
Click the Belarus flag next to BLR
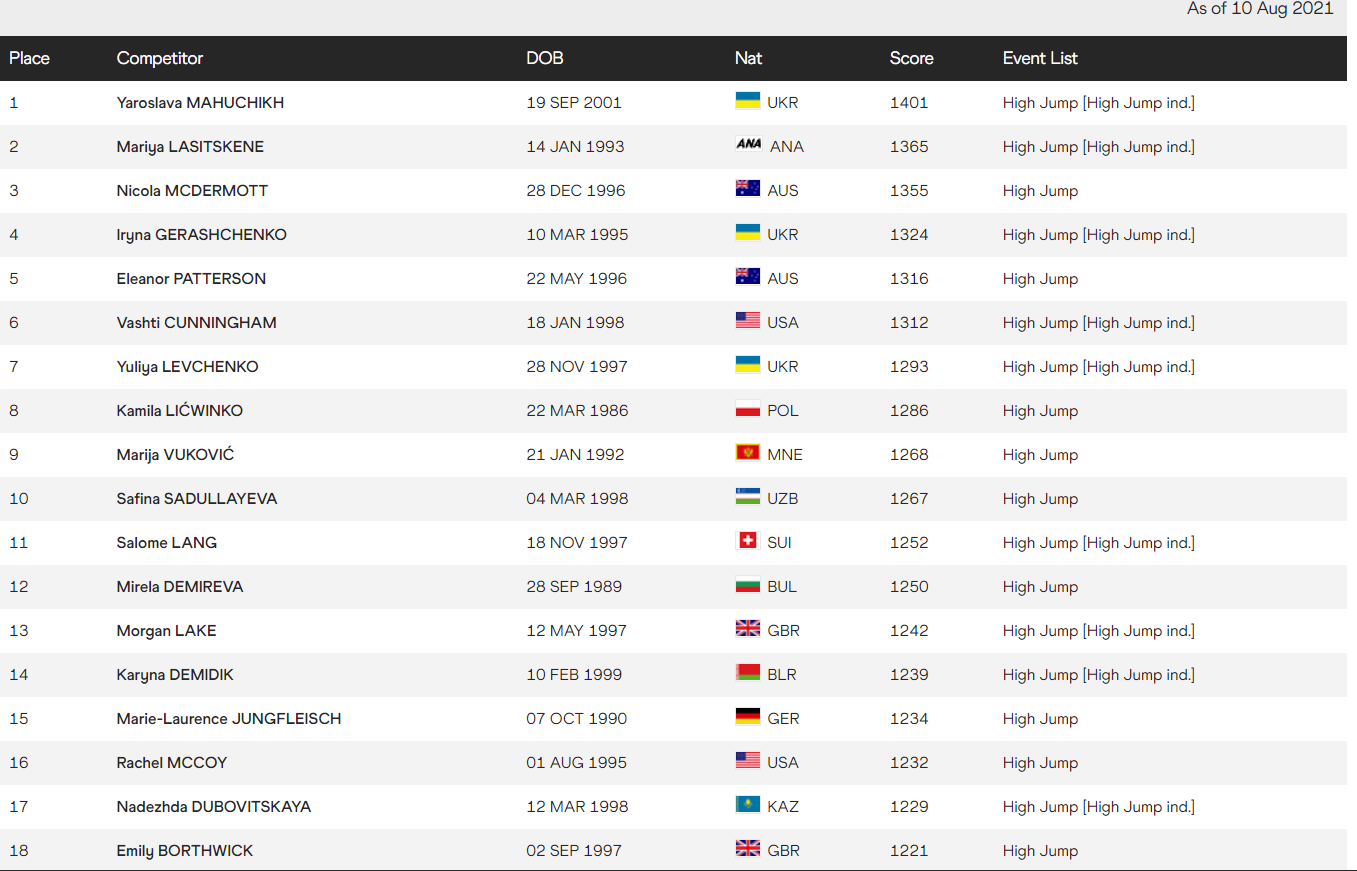[747, 674]
